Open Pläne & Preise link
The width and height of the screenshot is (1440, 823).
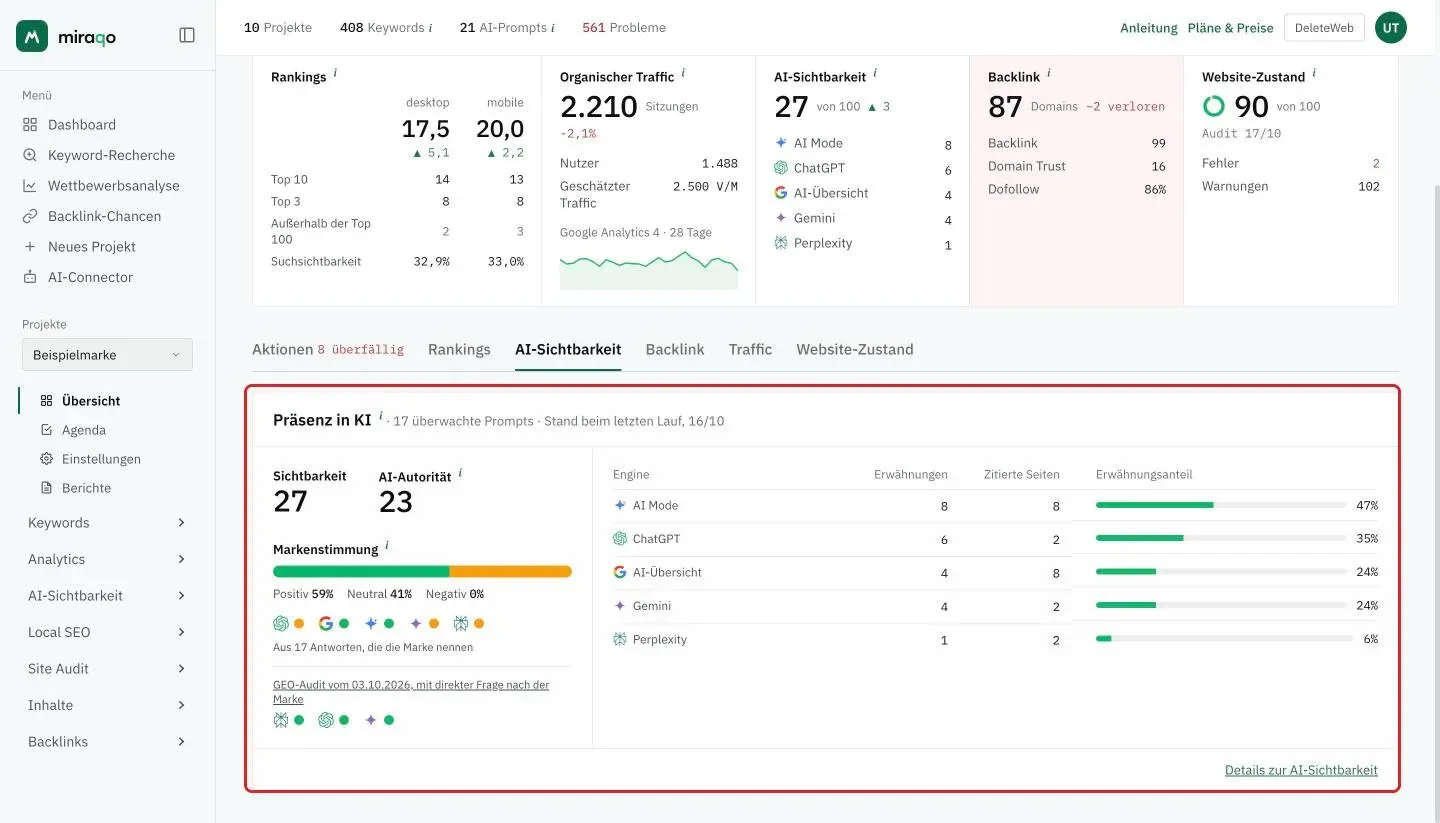1231,28
